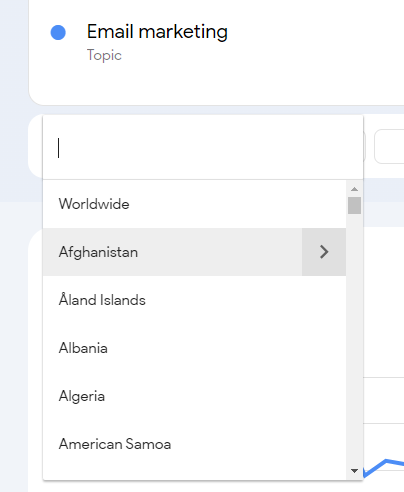Expand Afghanistan subregions with the chevron arrow
The height and width of the screenshot is (492, 404).
click(324, 252)
